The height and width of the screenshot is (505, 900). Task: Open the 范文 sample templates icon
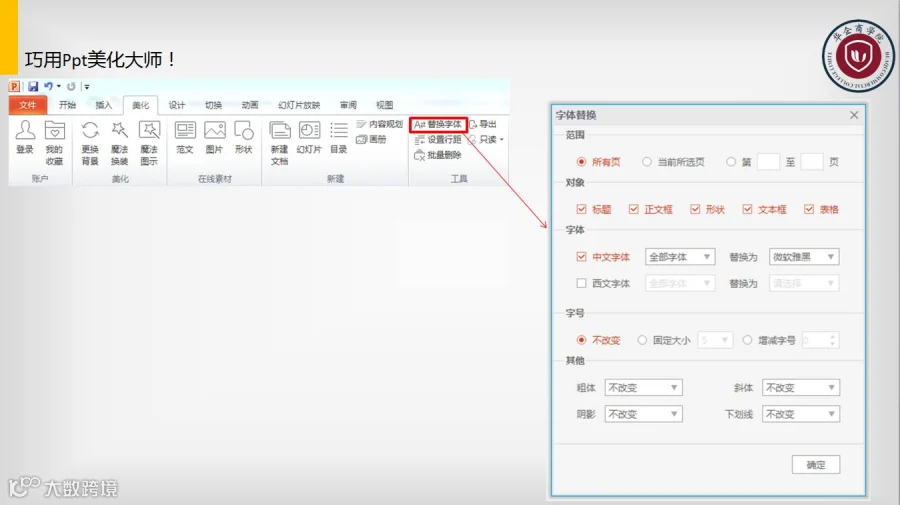[x=185, y=130]
